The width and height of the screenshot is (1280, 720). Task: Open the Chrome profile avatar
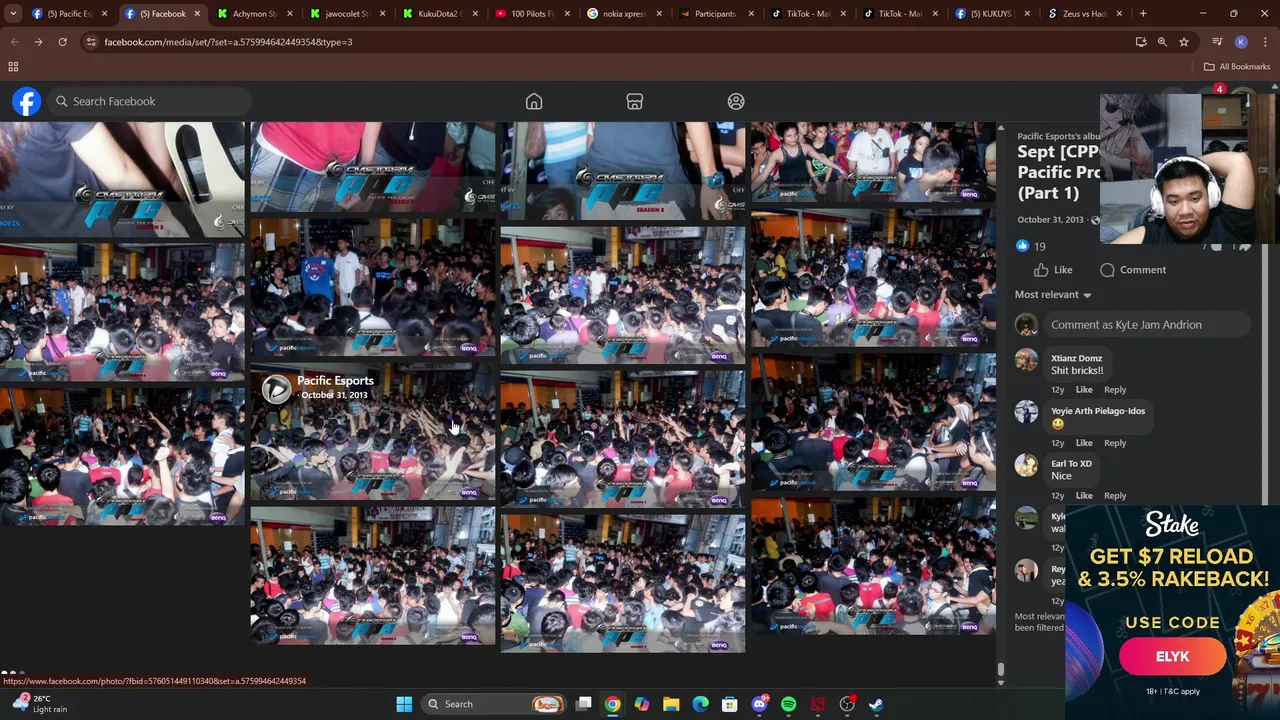(1241, 42)
